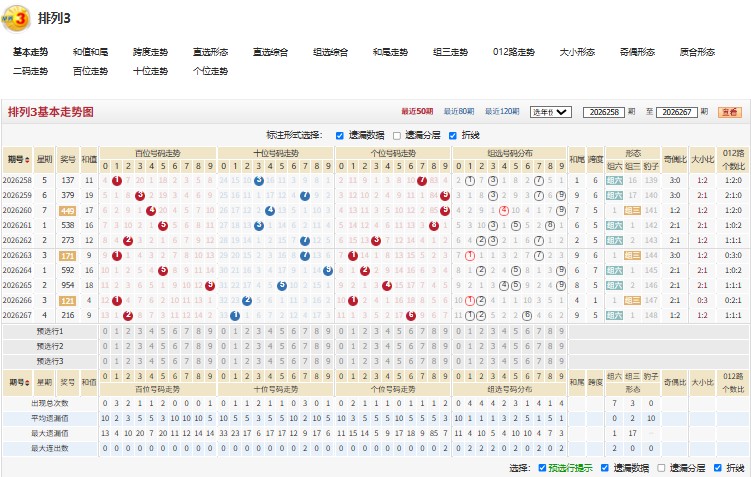Click blue ball 4 in 十位 for issue 2026260
This screenshot has width=751, height=477.
[x=270, y=210]
